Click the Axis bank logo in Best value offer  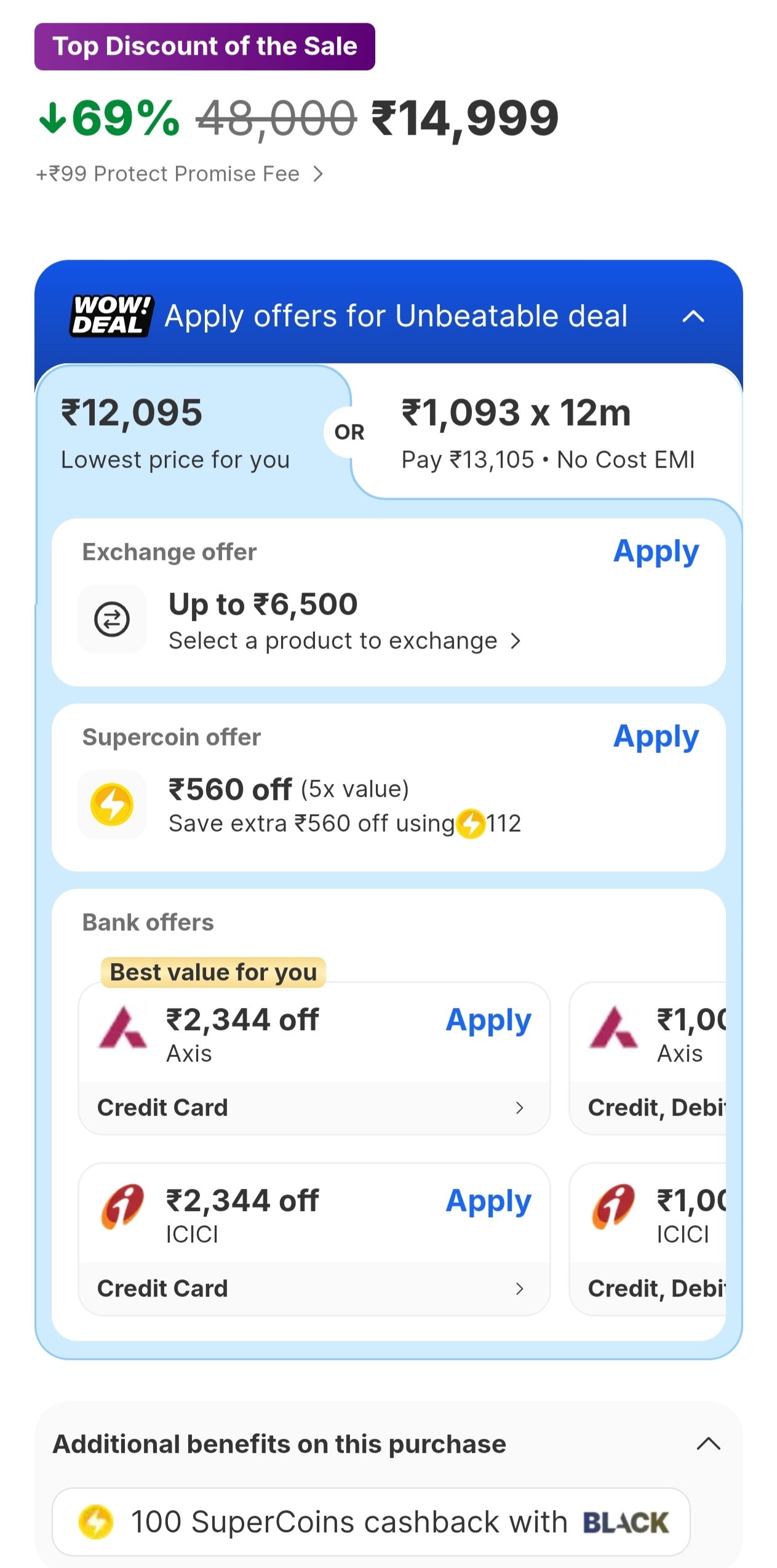[123, 1028]
